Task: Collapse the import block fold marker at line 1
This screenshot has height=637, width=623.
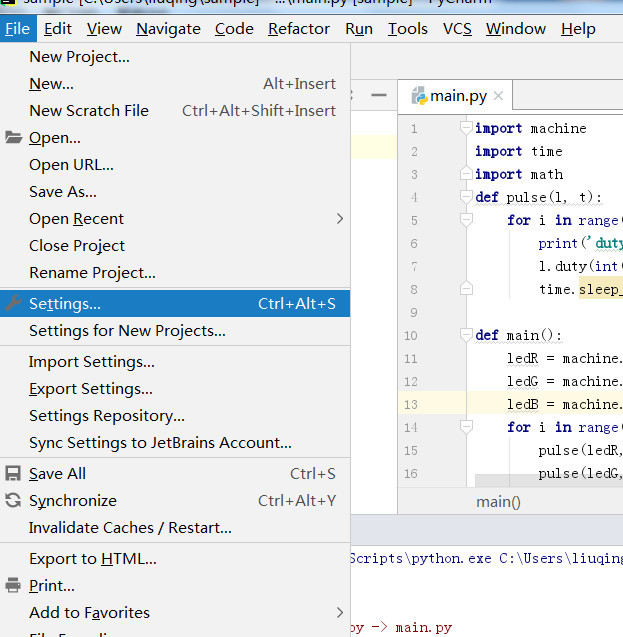Action: tap(466, 128)
